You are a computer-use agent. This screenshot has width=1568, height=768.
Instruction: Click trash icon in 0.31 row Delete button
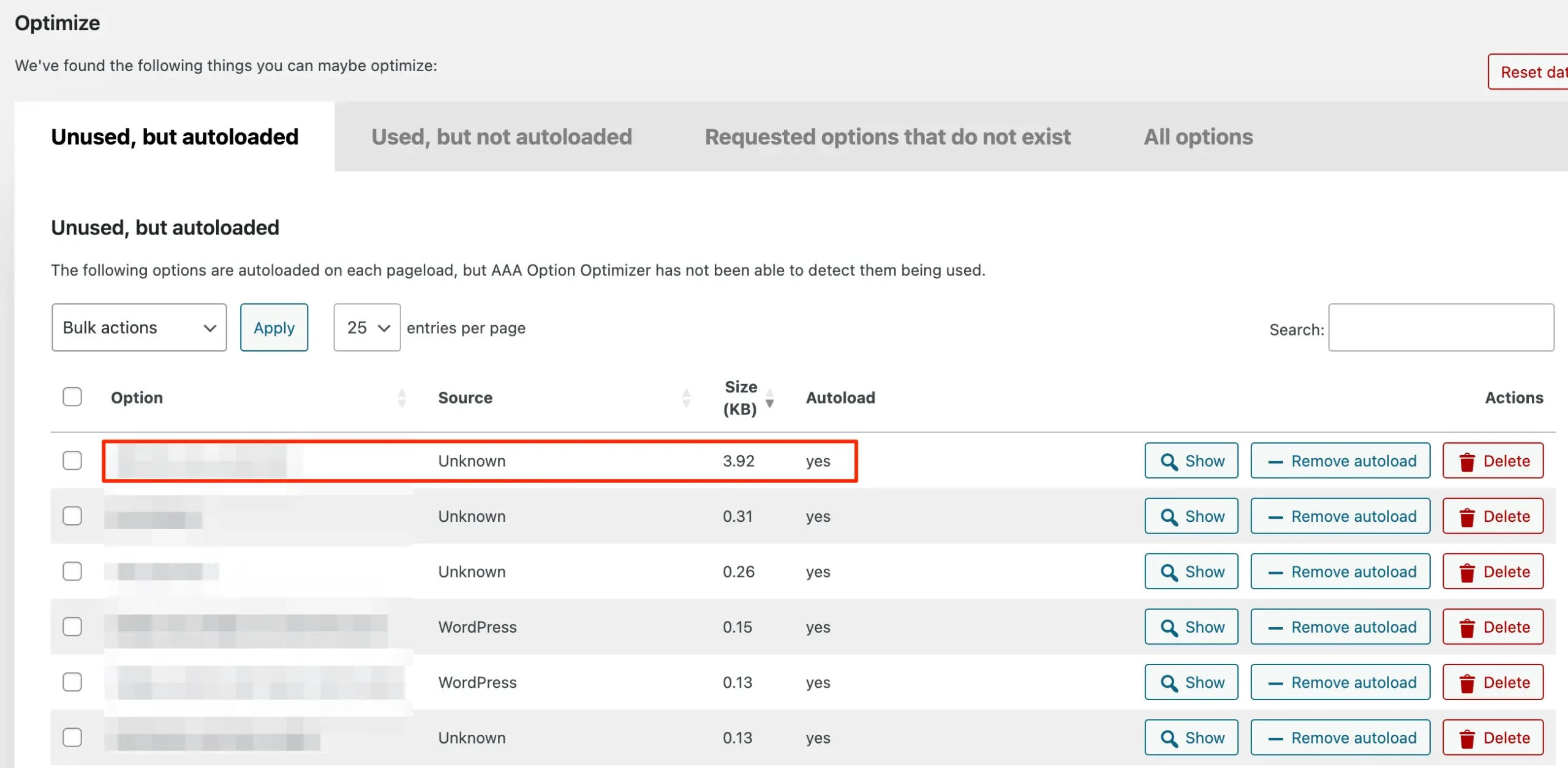pyautogui.click(x=1467, y=518)
